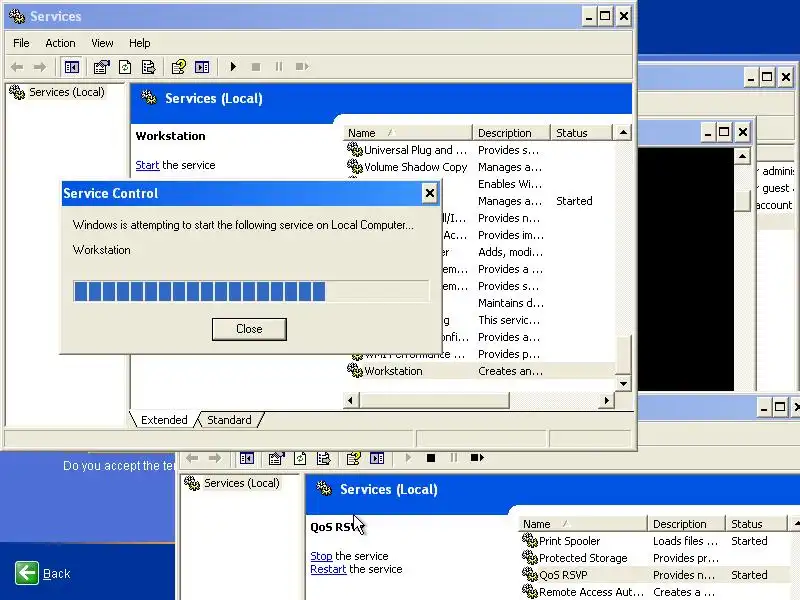This screenshot has width=800, height=600.
Task: Click Stop the service link for QoS RSVP
Action: [321, 556]
